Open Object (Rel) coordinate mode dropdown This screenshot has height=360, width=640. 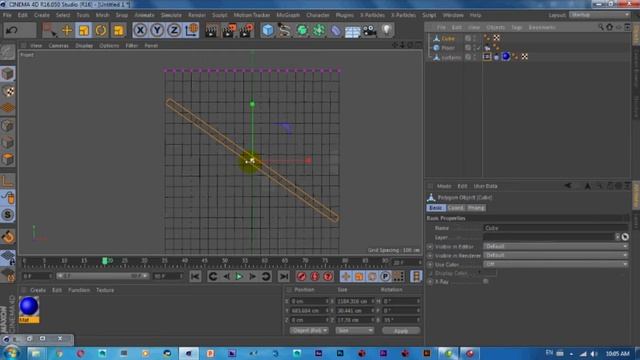(309, 330)
